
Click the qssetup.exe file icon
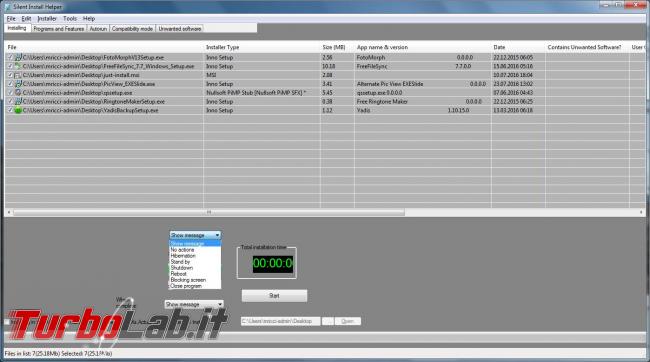coord(18,92)
